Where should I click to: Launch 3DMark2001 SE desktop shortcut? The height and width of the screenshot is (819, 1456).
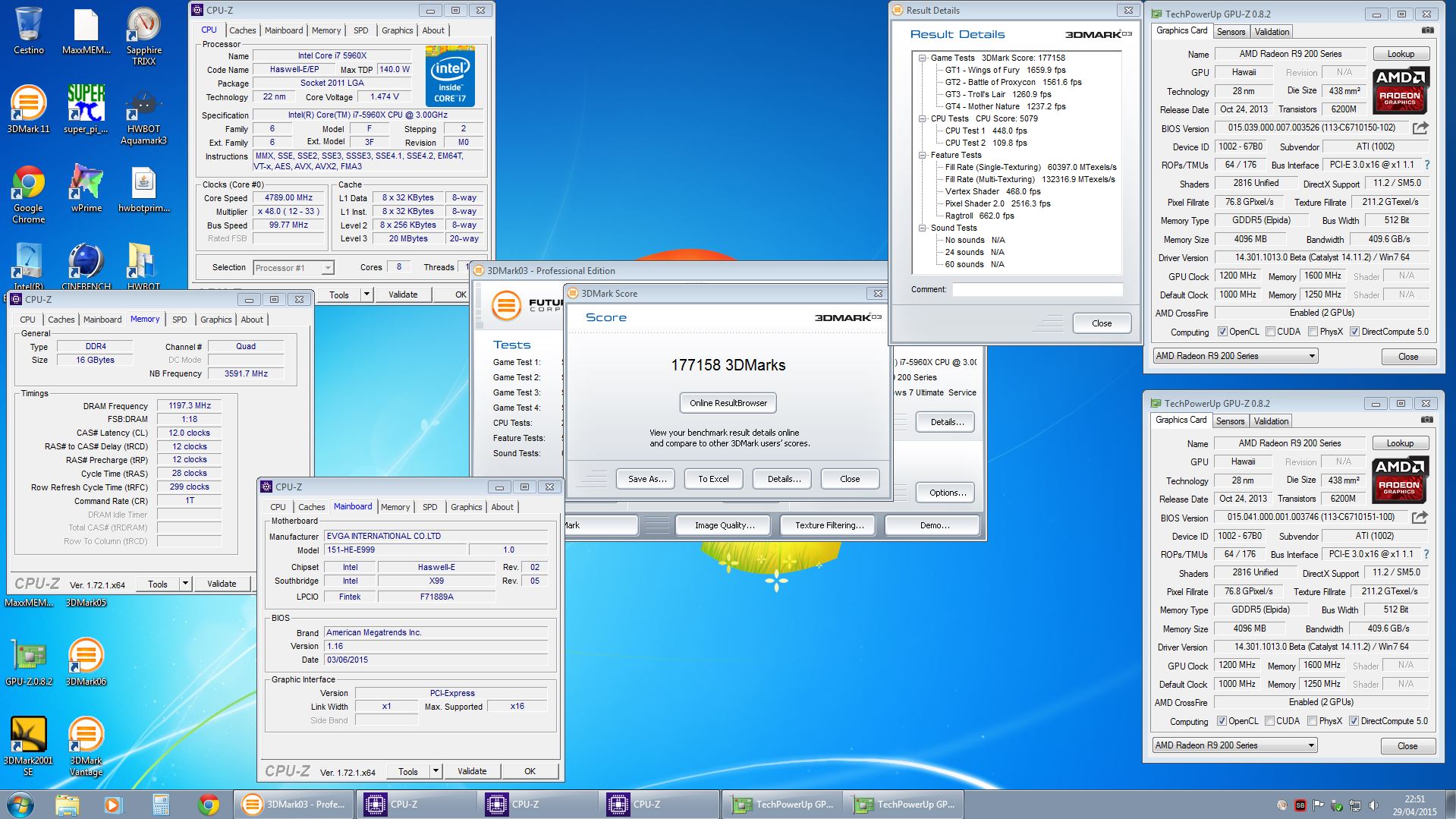(x=28, y=746)
